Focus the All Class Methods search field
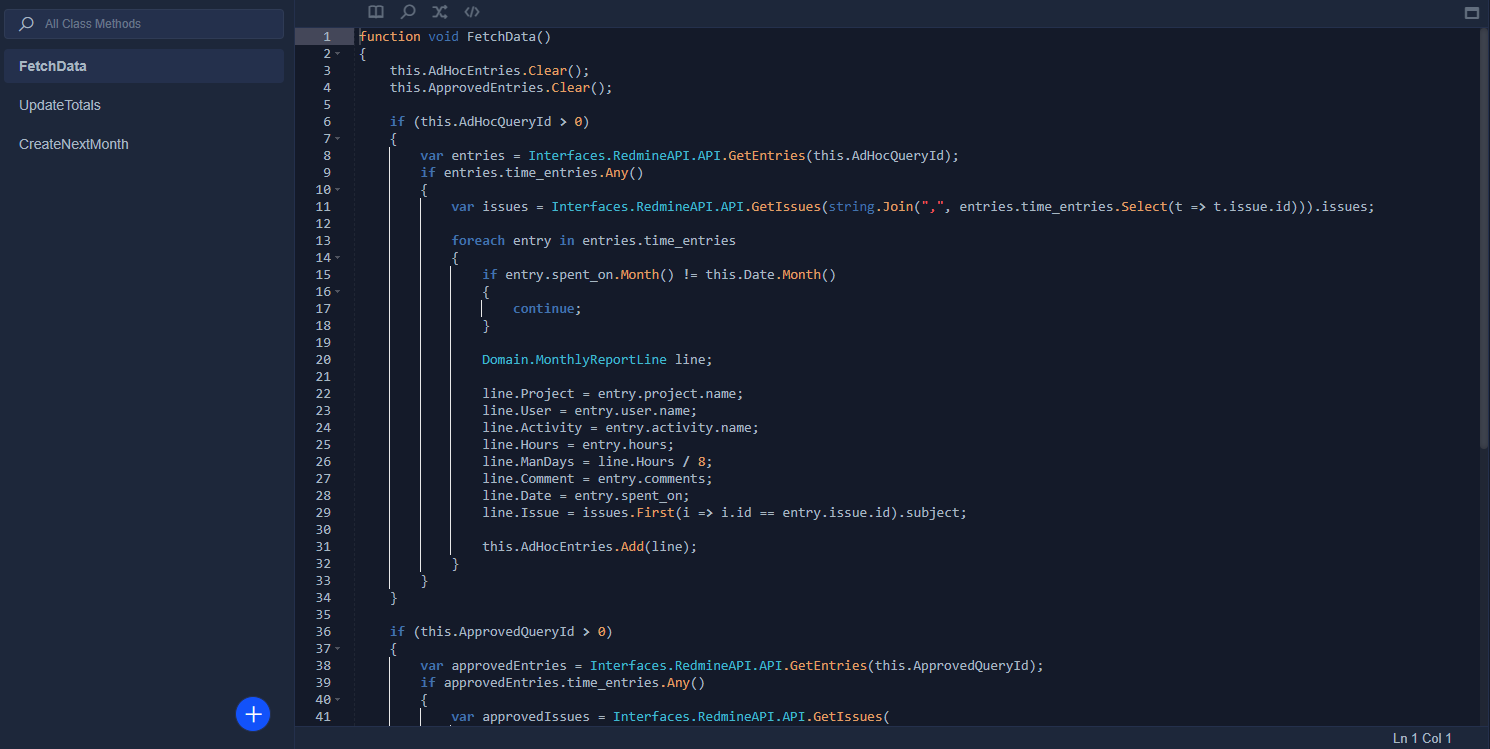This screenshot has width=1490, height=749. (150, 23)
